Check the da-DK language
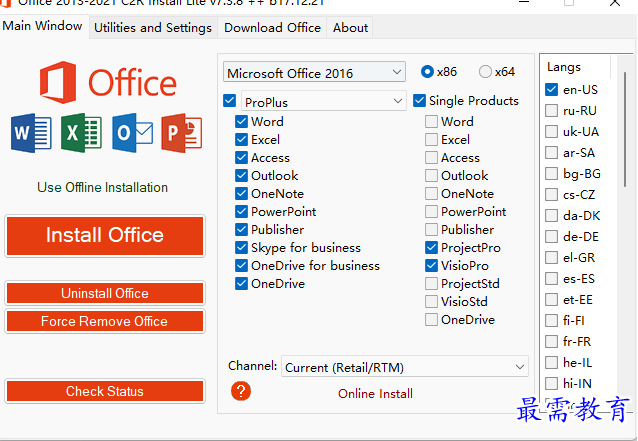 (x=551, y=215)
